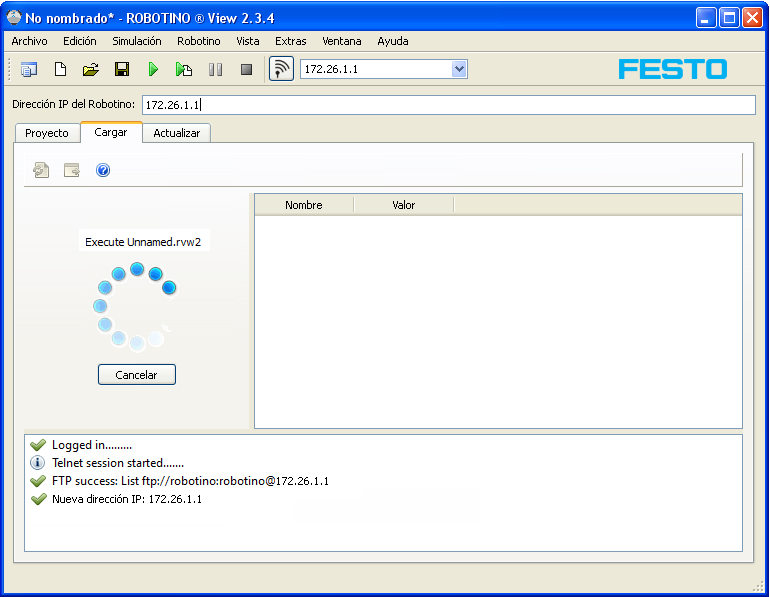
Task: Pause the simulation in the toolbar
Action: click(x=215, y=69)
